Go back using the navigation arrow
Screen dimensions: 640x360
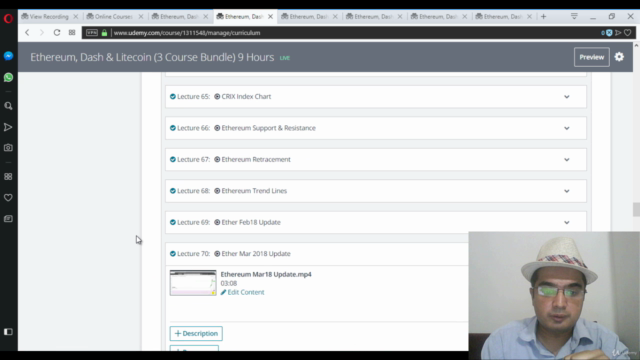[x=27, y=33]
